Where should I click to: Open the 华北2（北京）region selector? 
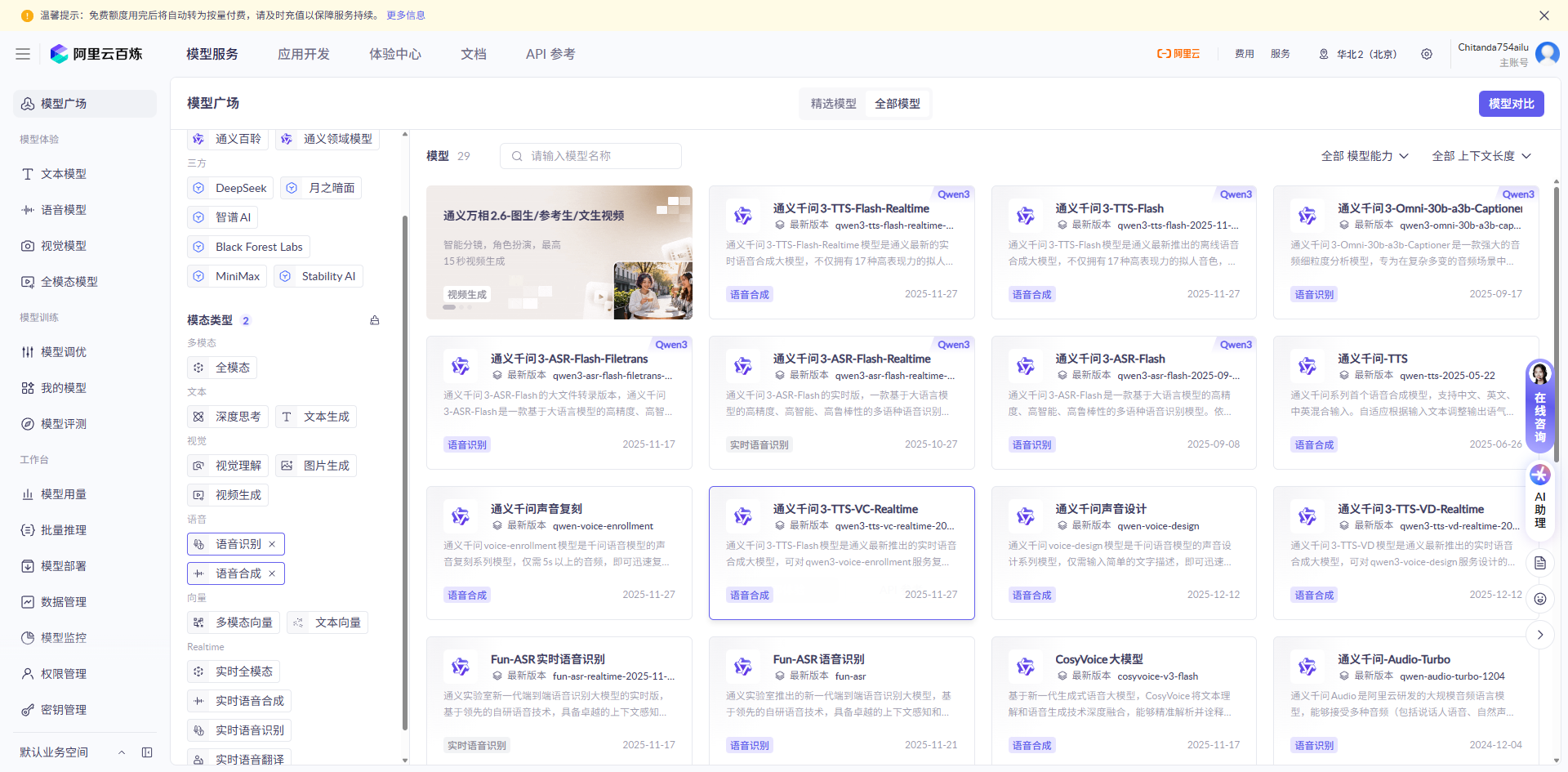pyautogui.click(x=1357, y=54)
